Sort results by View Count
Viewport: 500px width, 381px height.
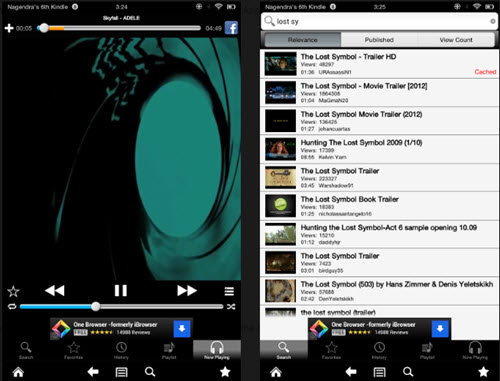pyautogui.click(x=456, y=40)
